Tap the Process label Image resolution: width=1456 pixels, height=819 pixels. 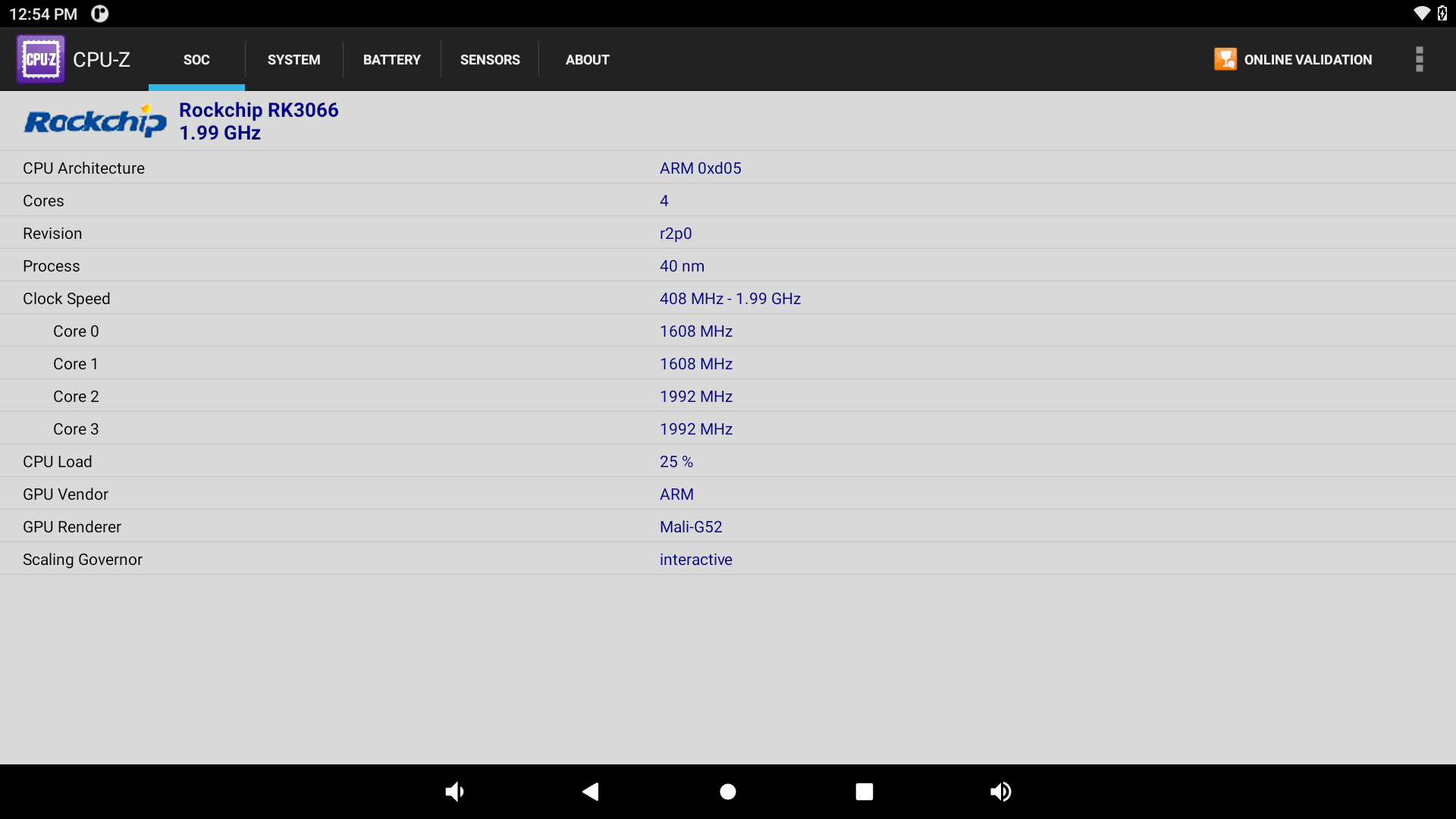(51, 266)
